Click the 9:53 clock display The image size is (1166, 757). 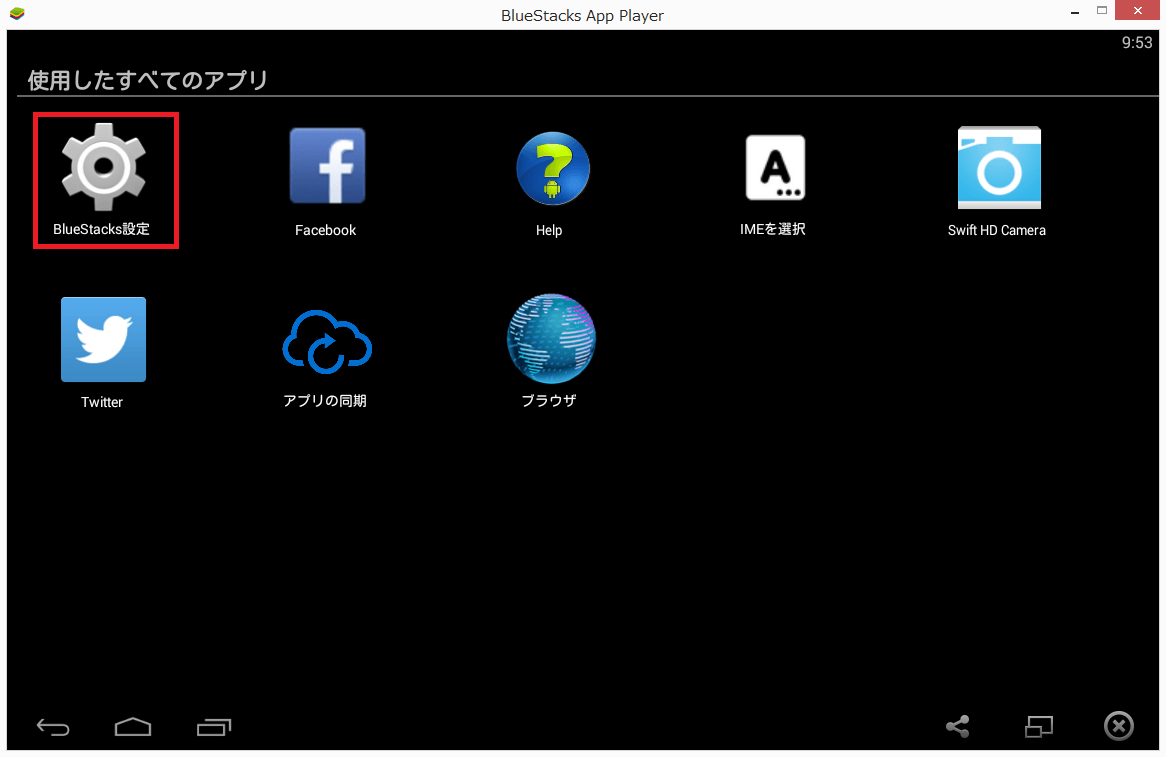pyautogui.click(x=1137, y=43)
